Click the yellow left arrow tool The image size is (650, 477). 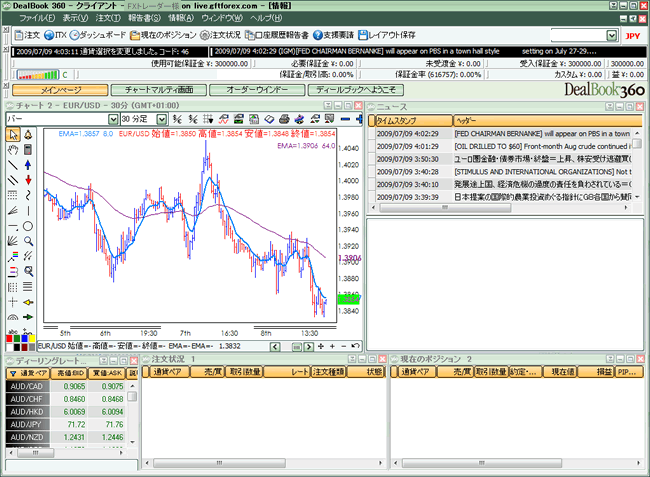pos(28,302)
